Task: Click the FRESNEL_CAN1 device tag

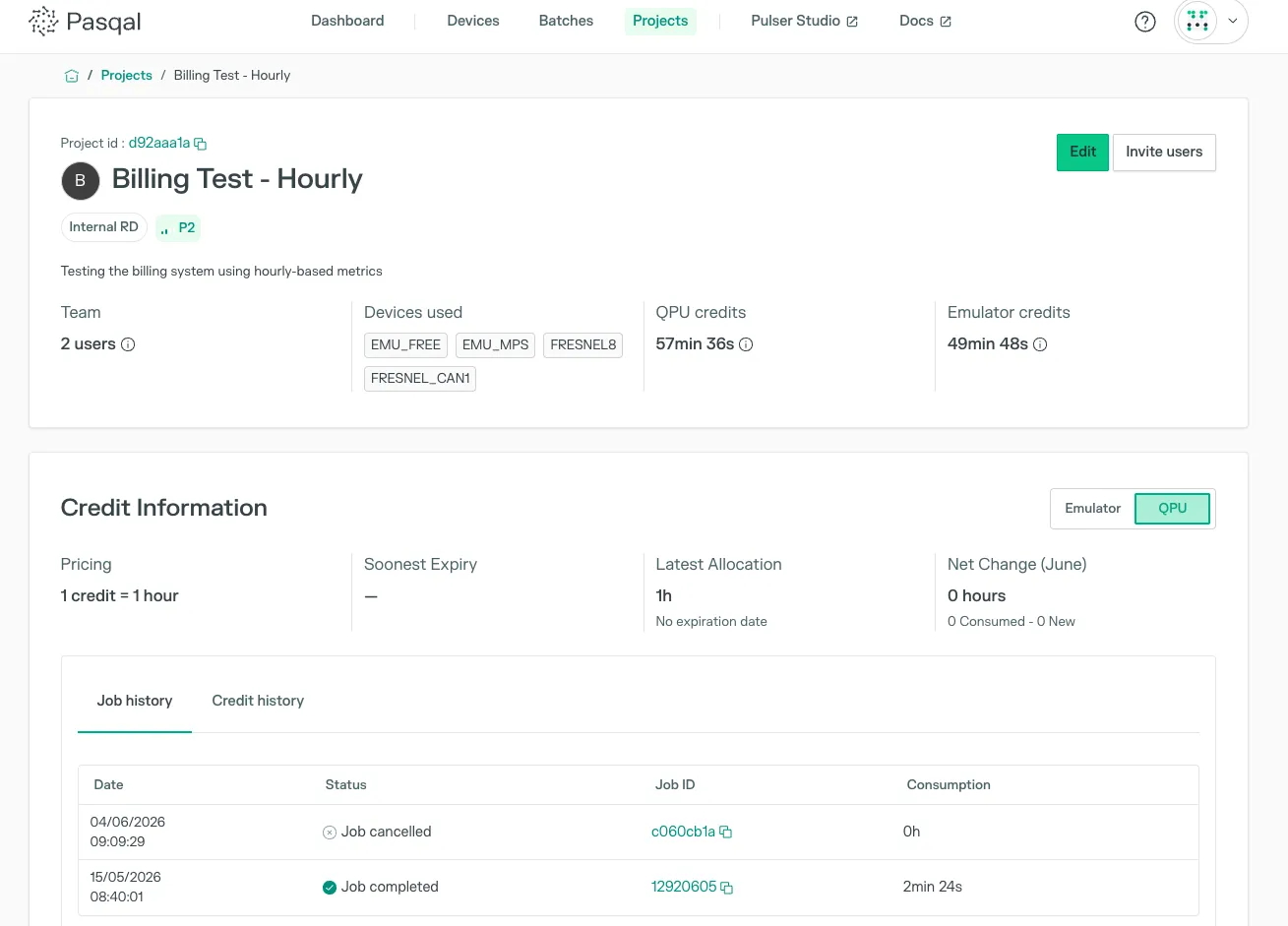Action: click(420, 379)
